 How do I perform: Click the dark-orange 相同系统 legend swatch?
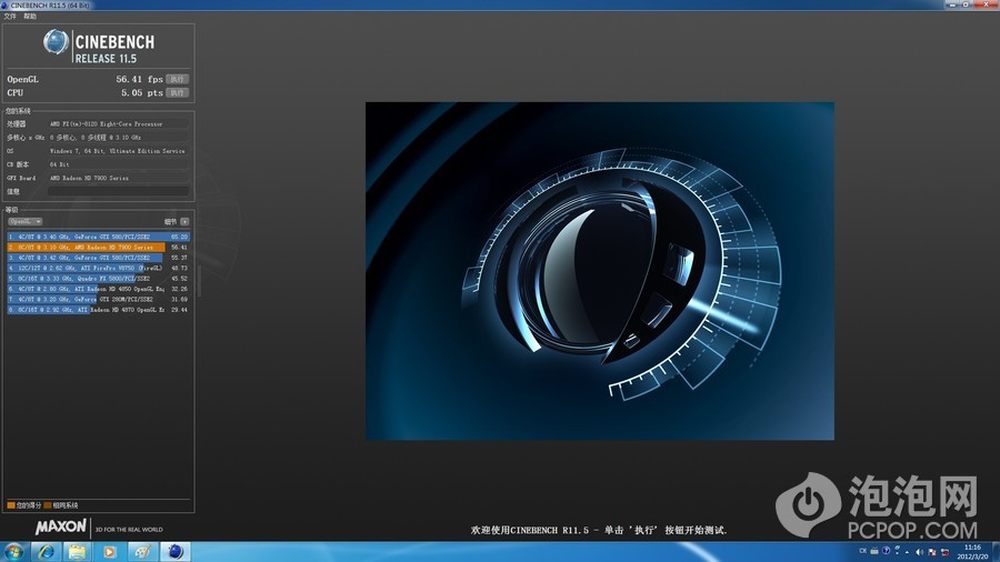[x=47, y=505]
